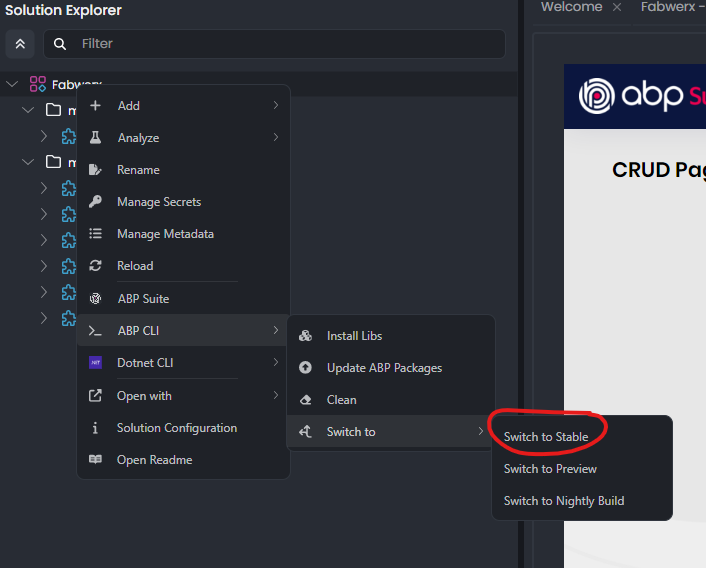Click the Open Readme book icon

tap(96, 460)
